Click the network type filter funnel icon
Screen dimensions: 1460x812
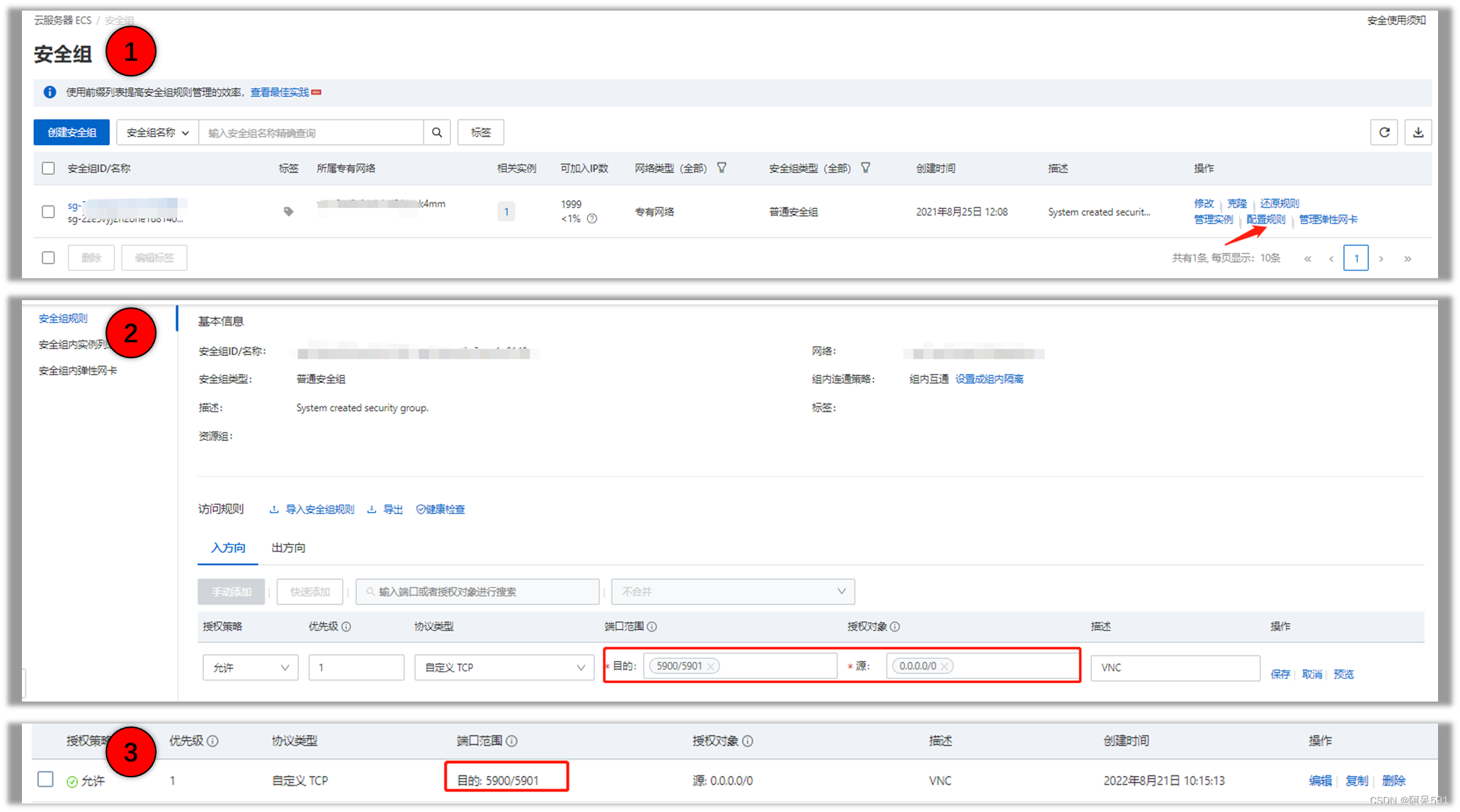[722, 168]
